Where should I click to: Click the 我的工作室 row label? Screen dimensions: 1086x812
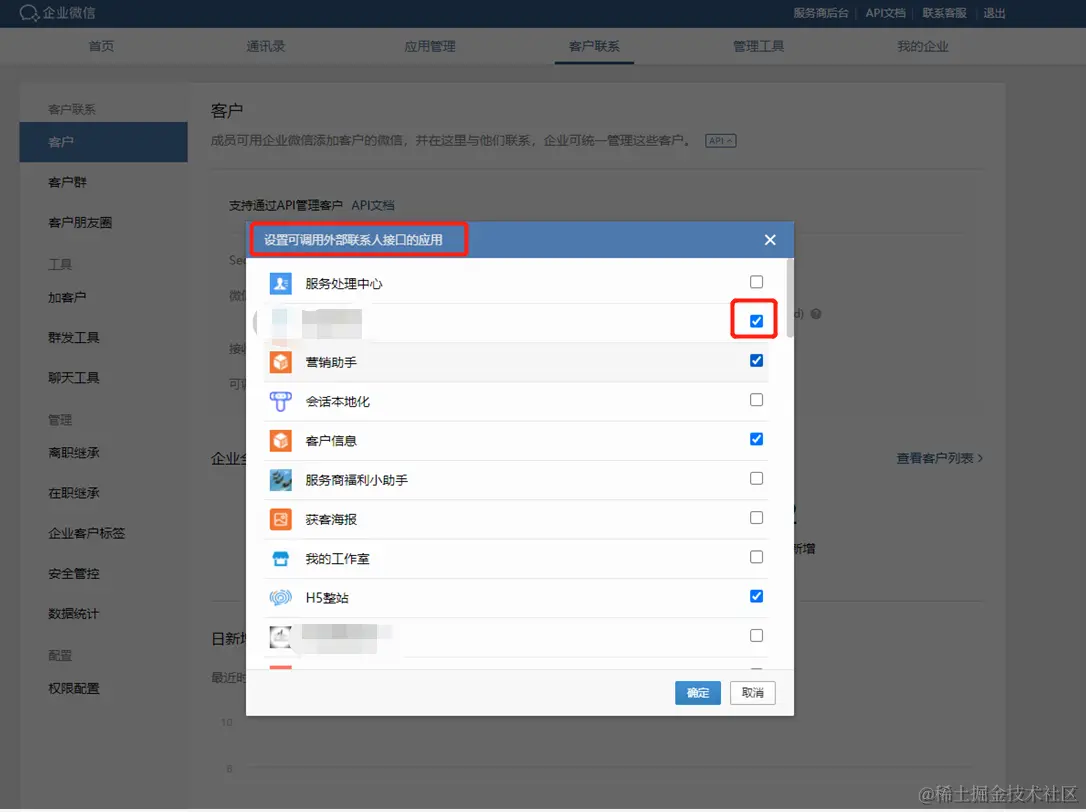[337, 558]
